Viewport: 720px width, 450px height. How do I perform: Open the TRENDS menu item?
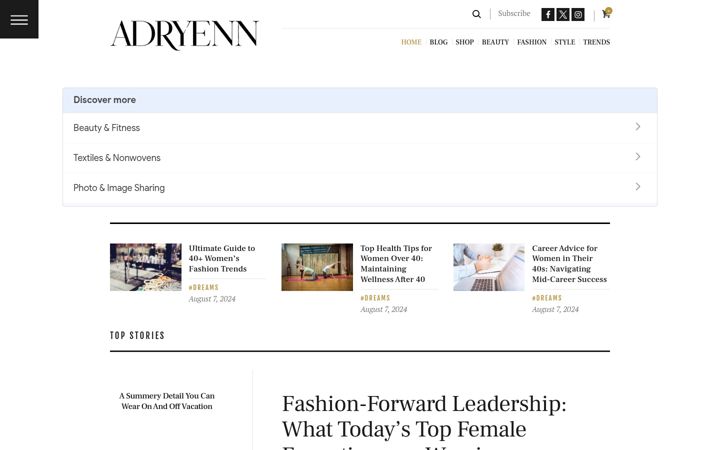[x=596, y=42]
